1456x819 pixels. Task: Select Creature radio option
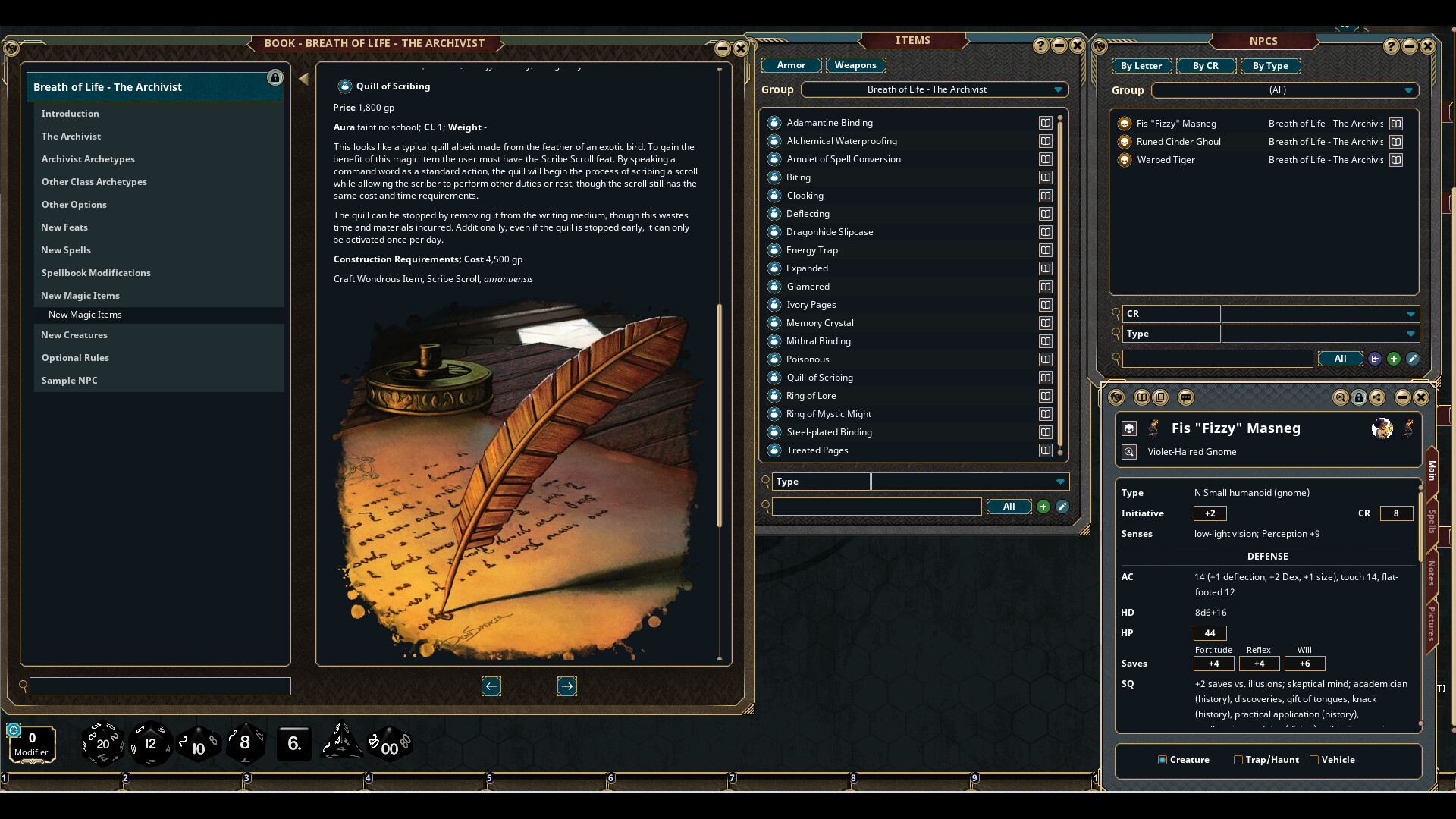coord(1163,760)
